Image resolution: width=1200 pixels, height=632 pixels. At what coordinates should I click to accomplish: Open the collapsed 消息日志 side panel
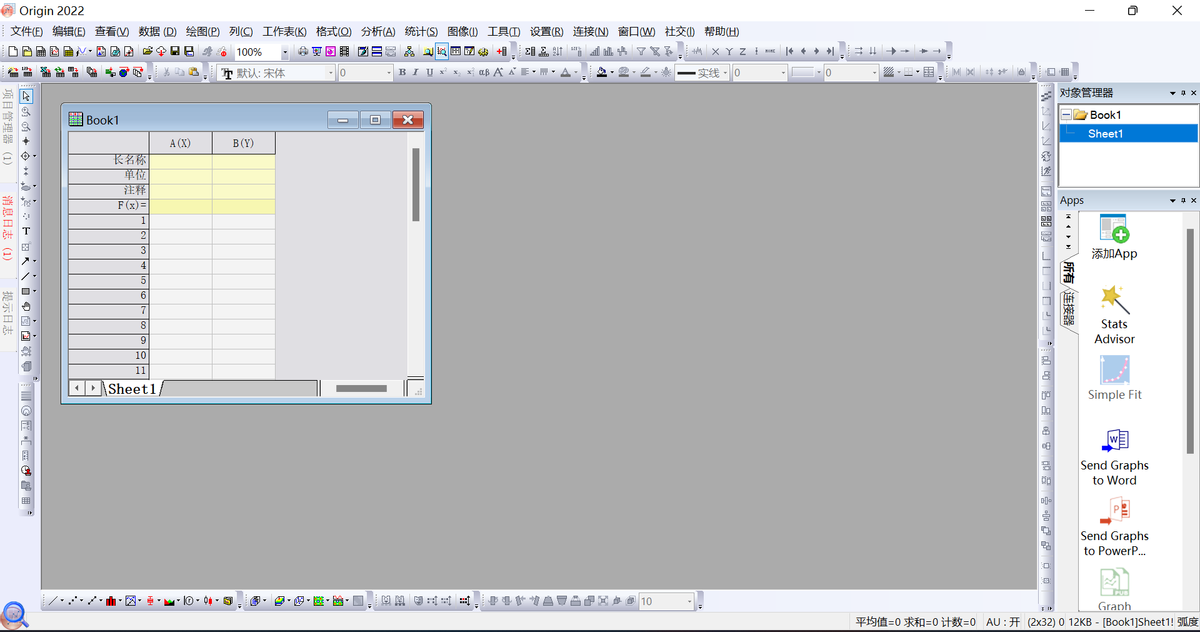(x=8, y=230)
